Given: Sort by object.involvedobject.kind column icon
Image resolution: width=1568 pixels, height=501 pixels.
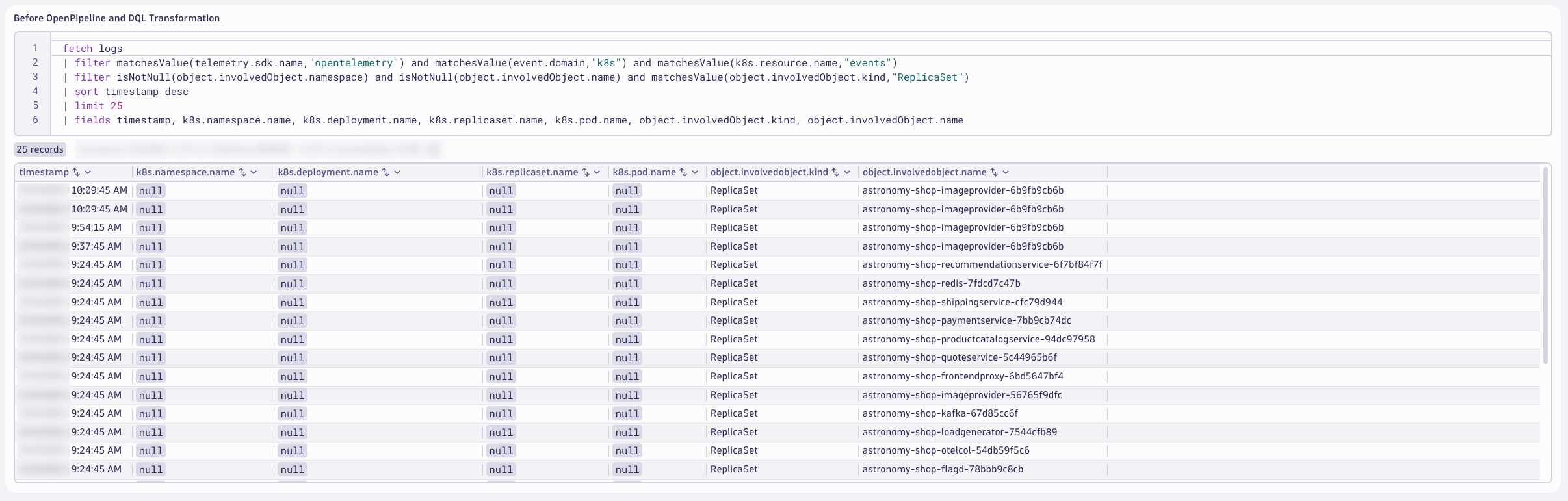Looking at the screenshot, I should pyautogui.click(x=835, y=172).
